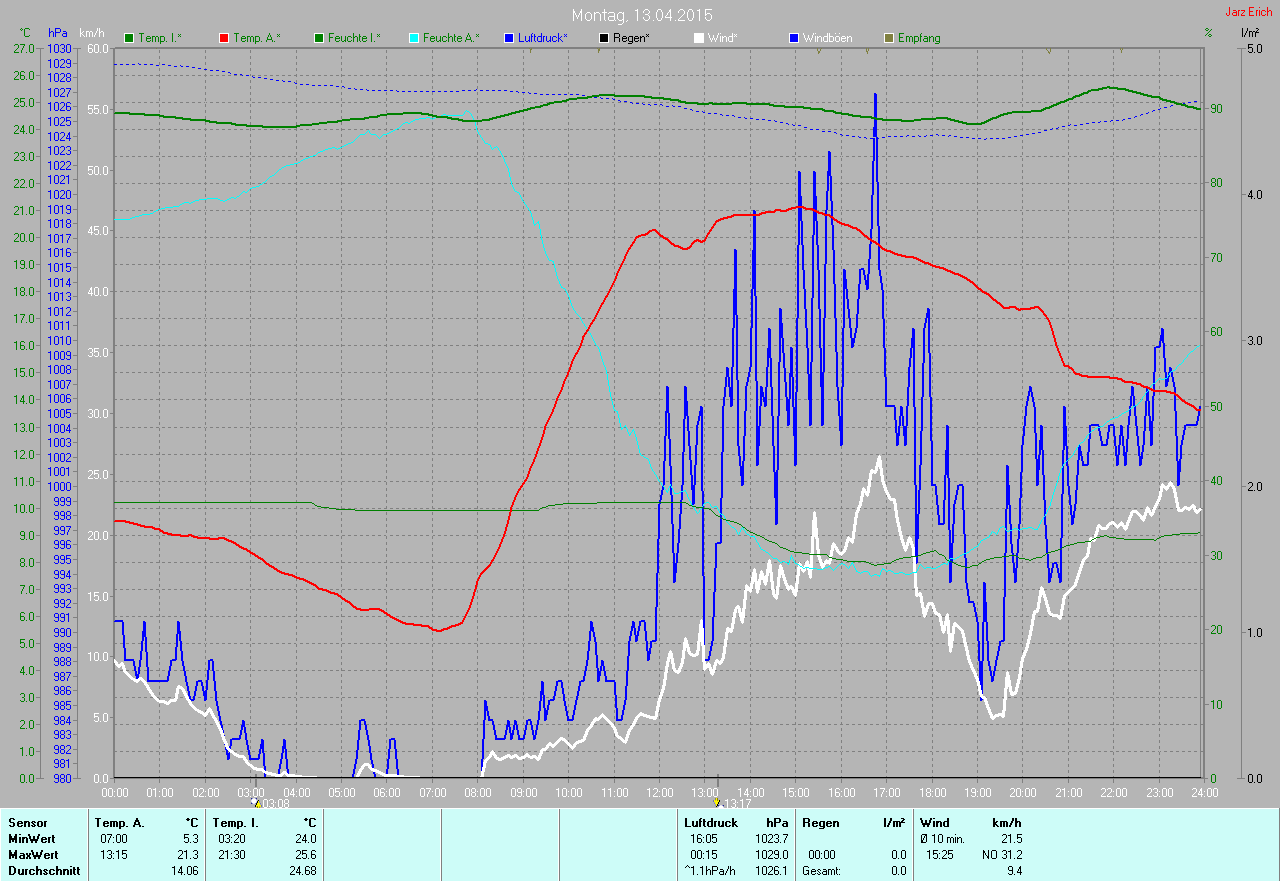Select the Durchschnitt row label

pos(41,871)
